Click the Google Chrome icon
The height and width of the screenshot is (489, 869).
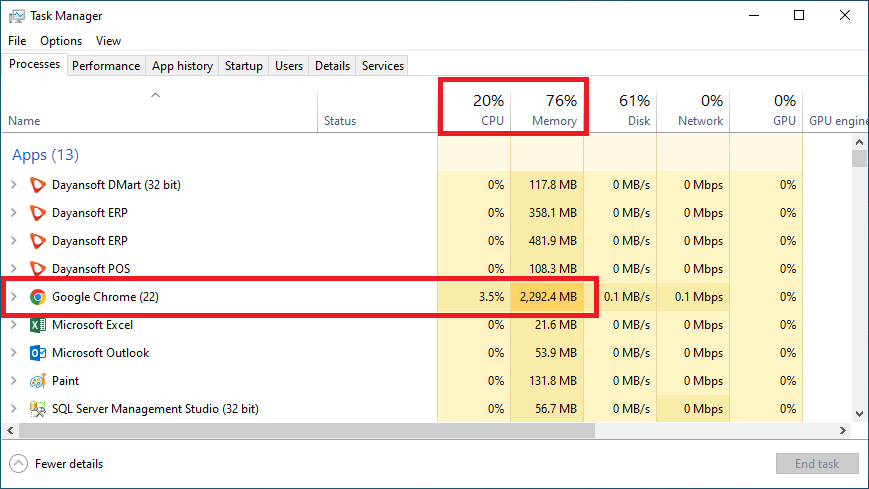(38, 297)
